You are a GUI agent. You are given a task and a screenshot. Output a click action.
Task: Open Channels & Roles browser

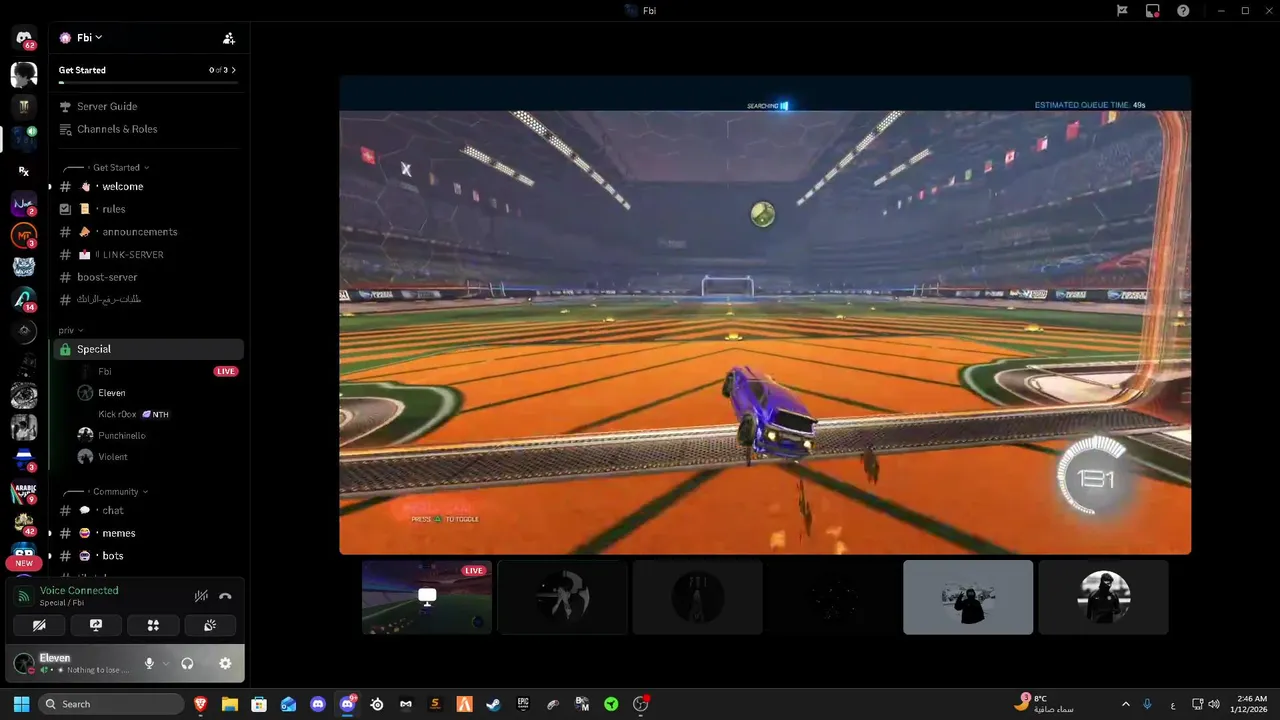point(117,129)
